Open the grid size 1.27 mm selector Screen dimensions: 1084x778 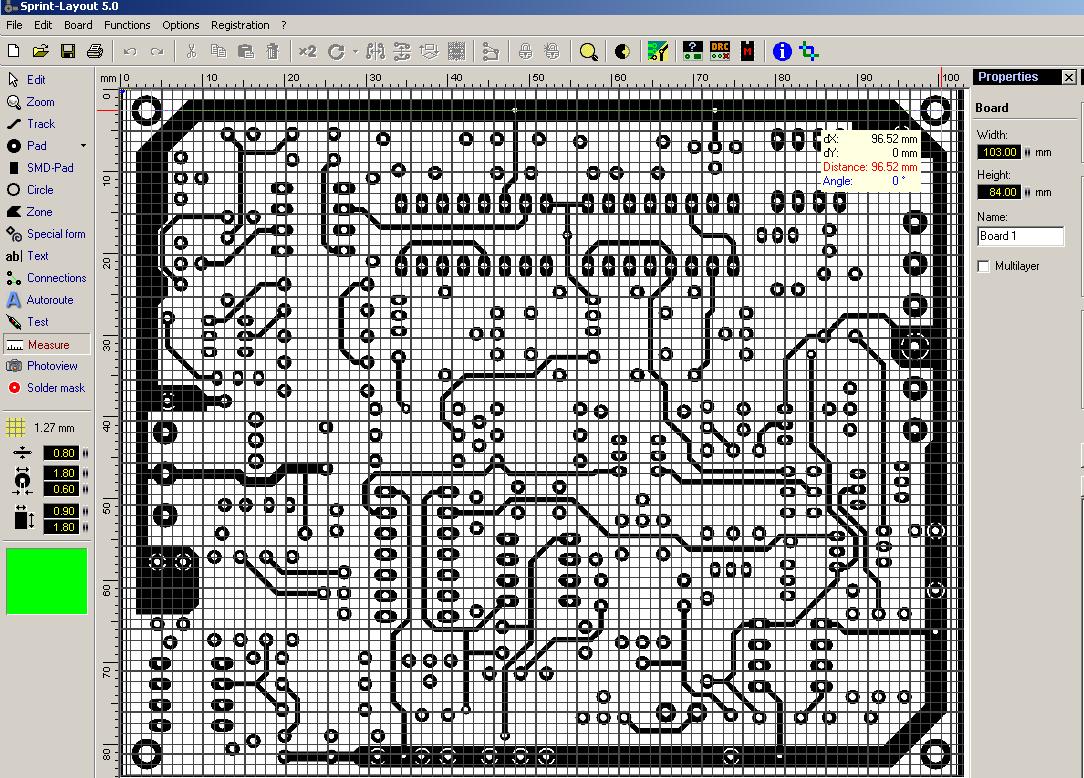45,428
